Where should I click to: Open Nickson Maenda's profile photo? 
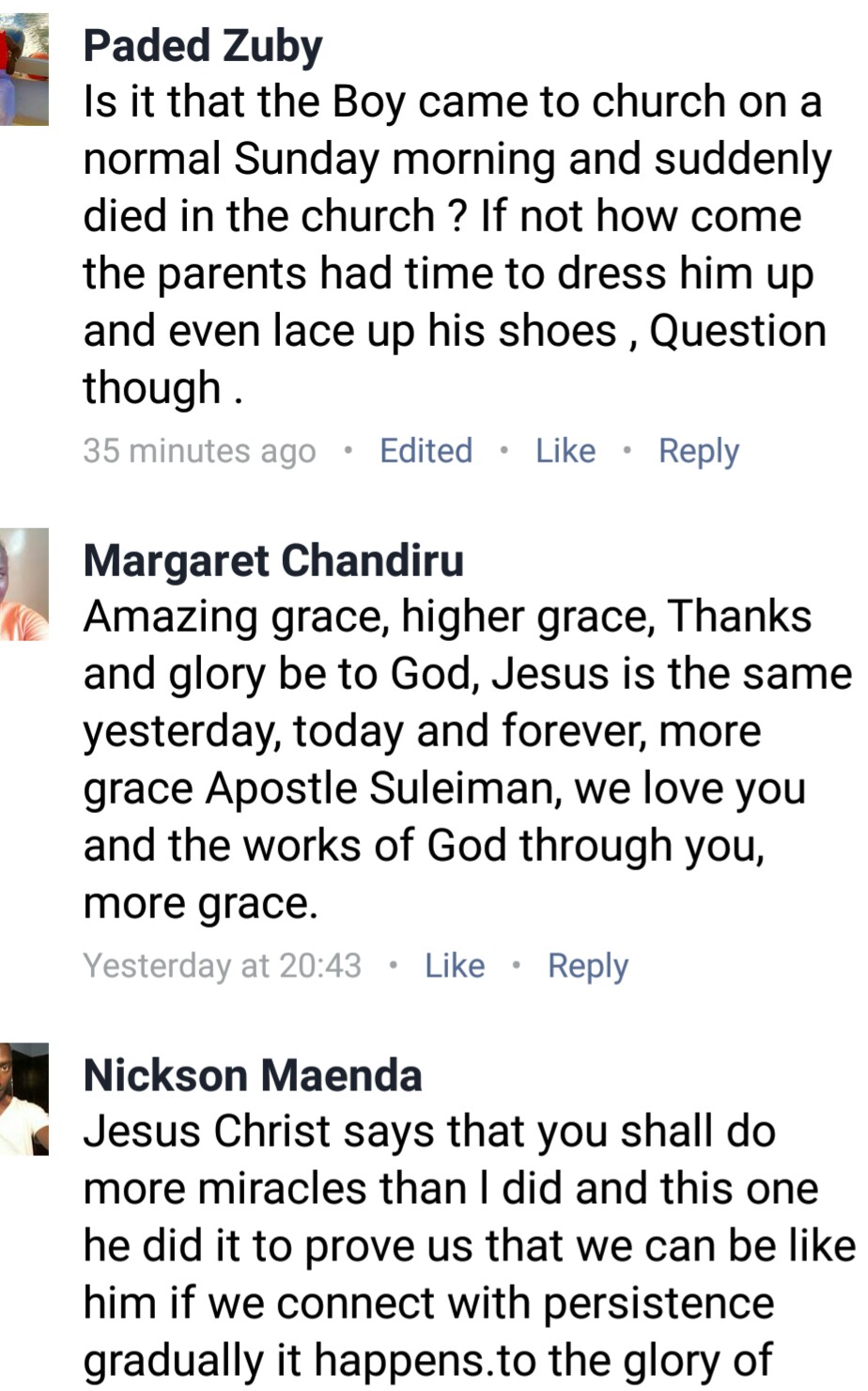23,1099
